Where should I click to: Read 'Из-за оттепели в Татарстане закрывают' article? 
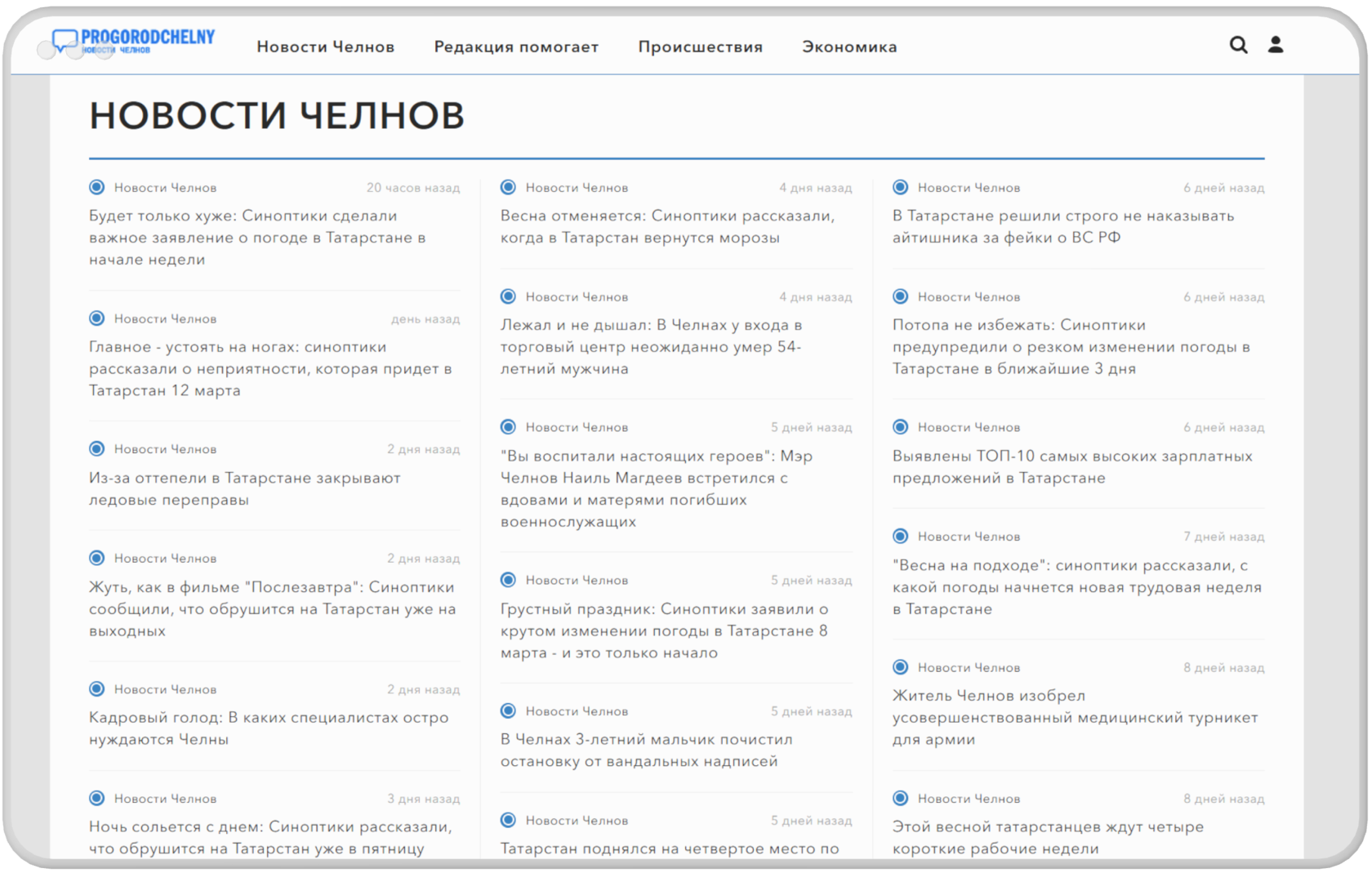coord(245,488)
